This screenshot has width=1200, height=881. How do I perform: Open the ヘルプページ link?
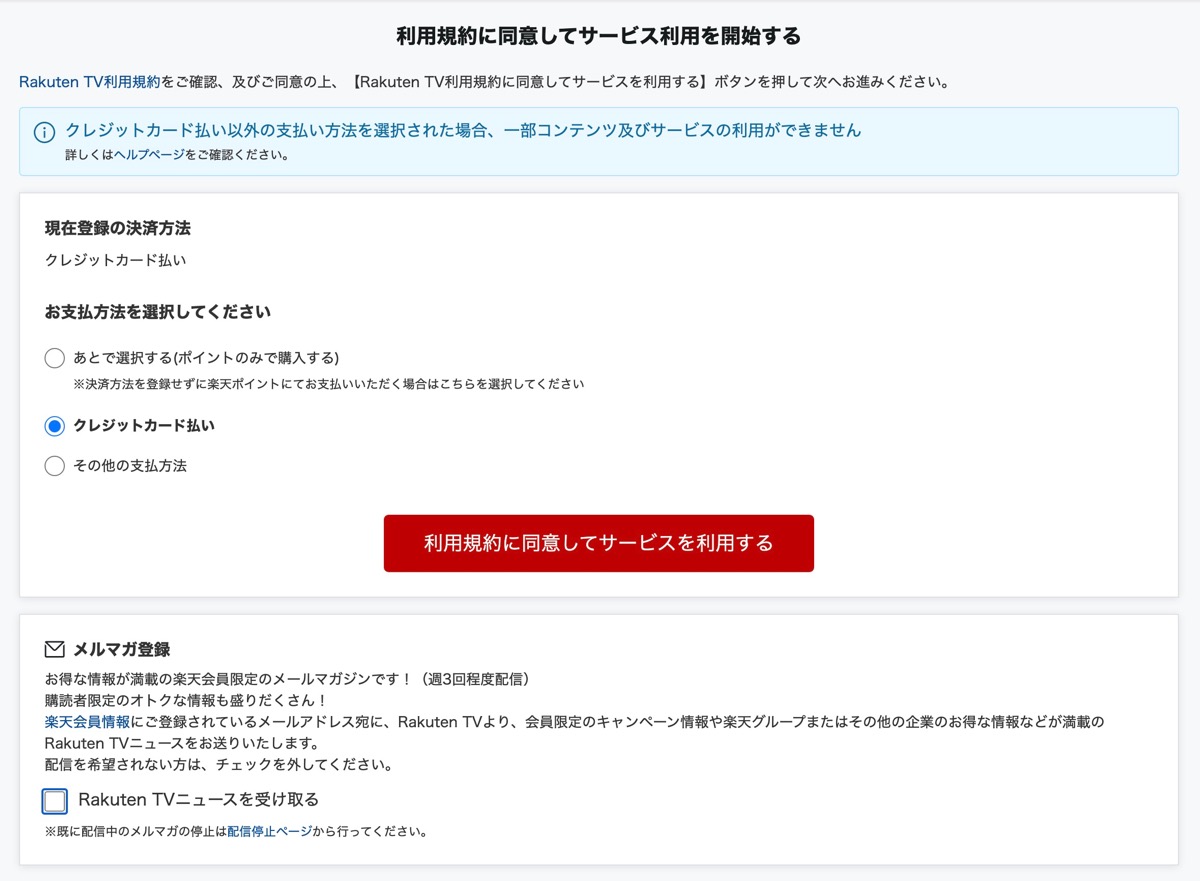point(149,155)
